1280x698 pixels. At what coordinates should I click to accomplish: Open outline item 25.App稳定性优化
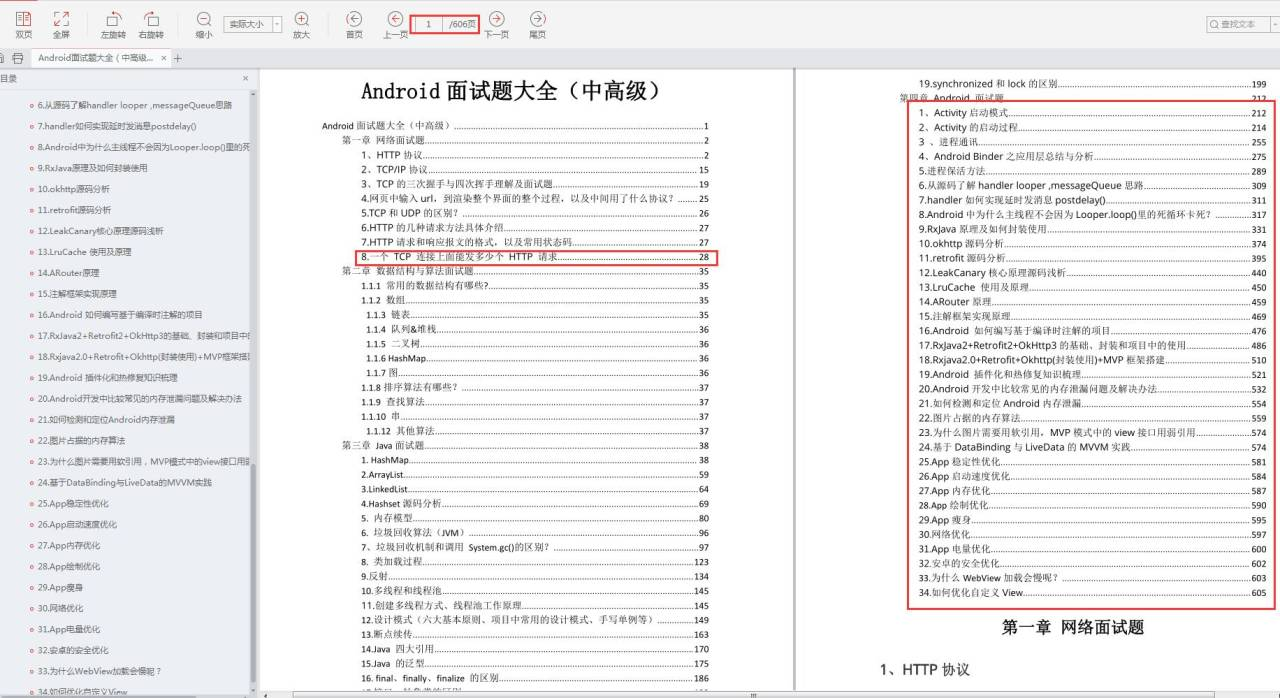pyautogui.click(x=72, y=504)
